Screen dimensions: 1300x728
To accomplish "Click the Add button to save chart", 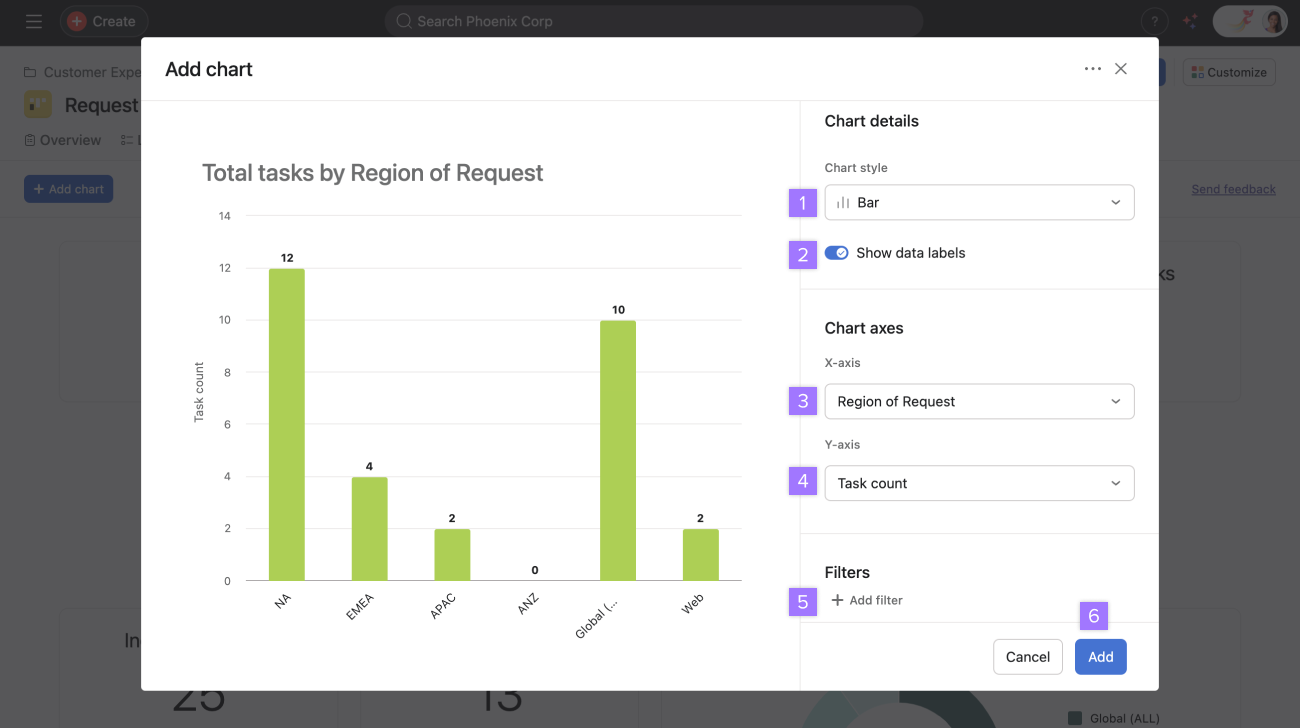I will (1100, 657).
